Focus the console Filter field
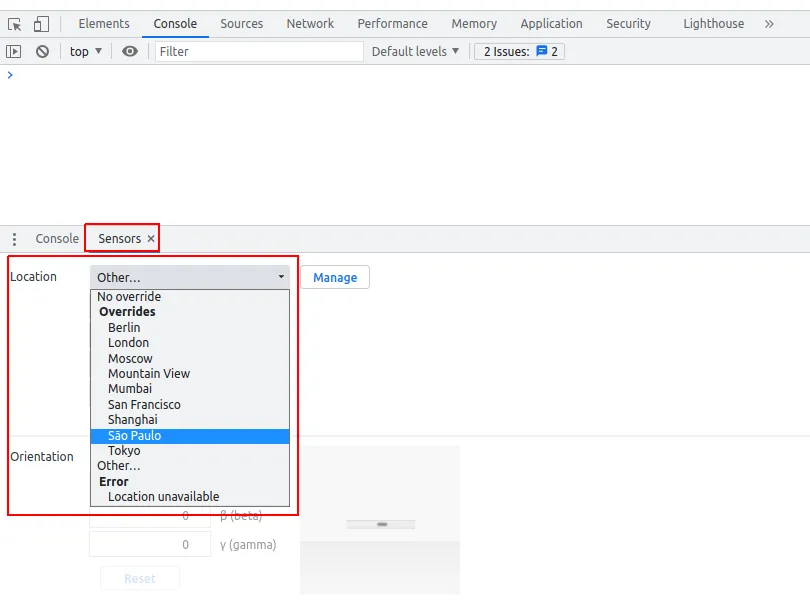 point(259,52)
